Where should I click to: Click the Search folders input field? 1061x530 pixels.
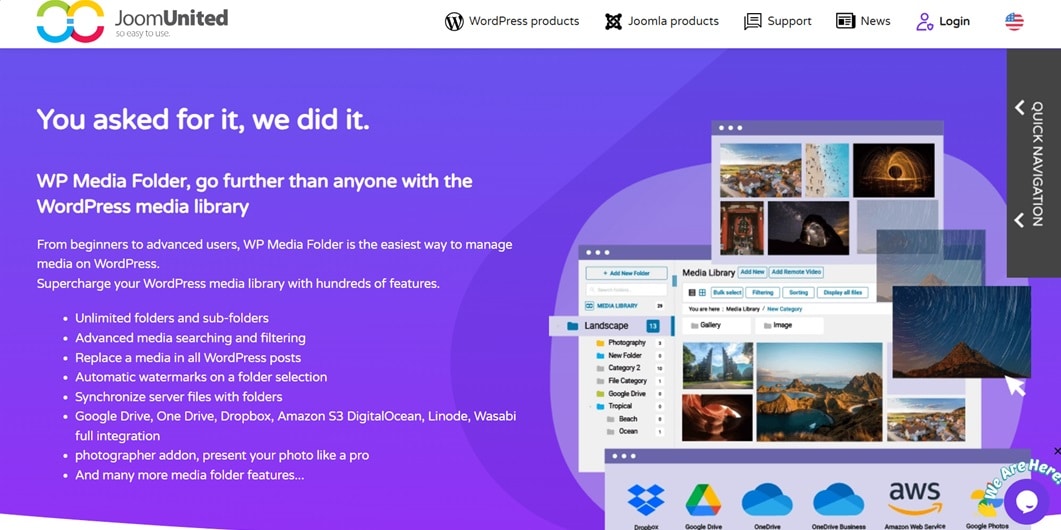627,290
